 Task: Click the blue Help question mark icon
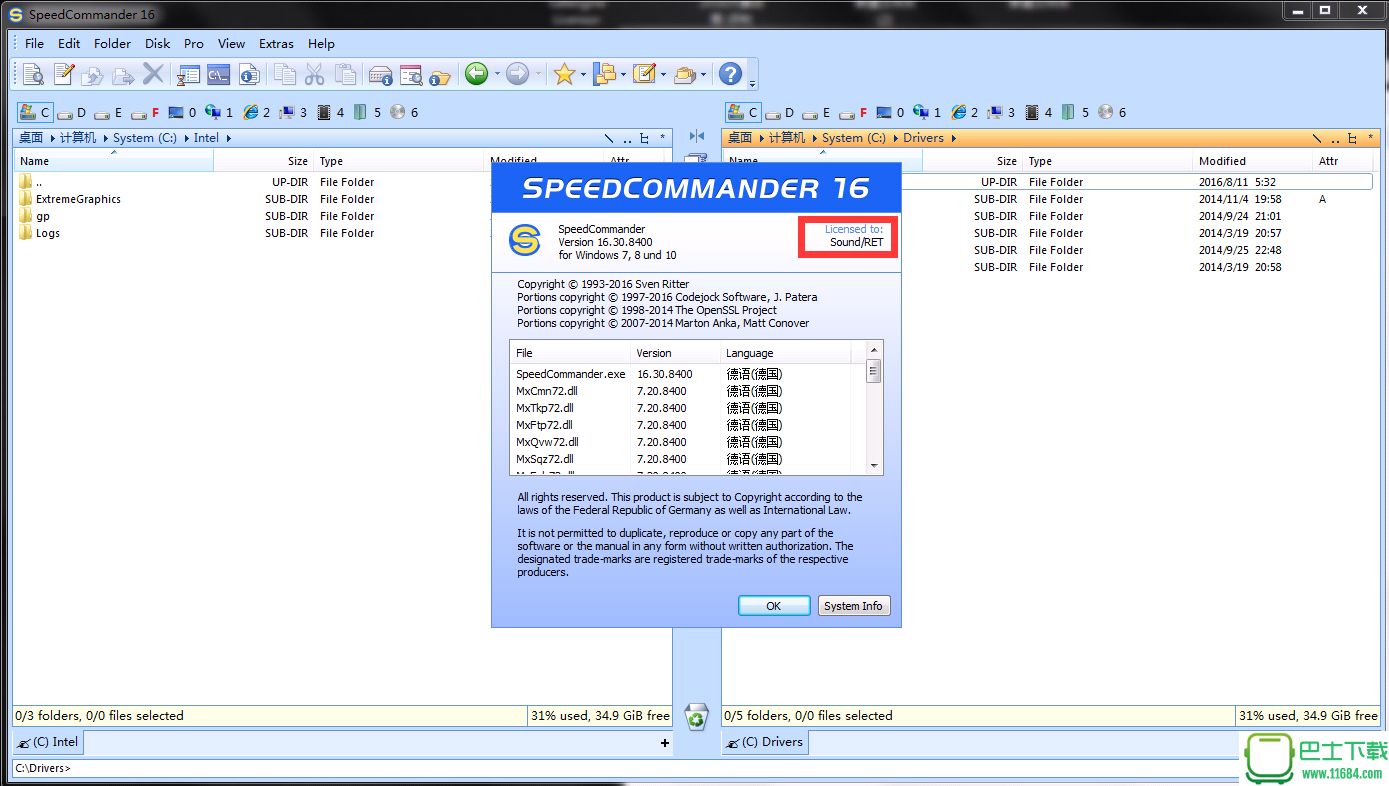coord(731,73)
